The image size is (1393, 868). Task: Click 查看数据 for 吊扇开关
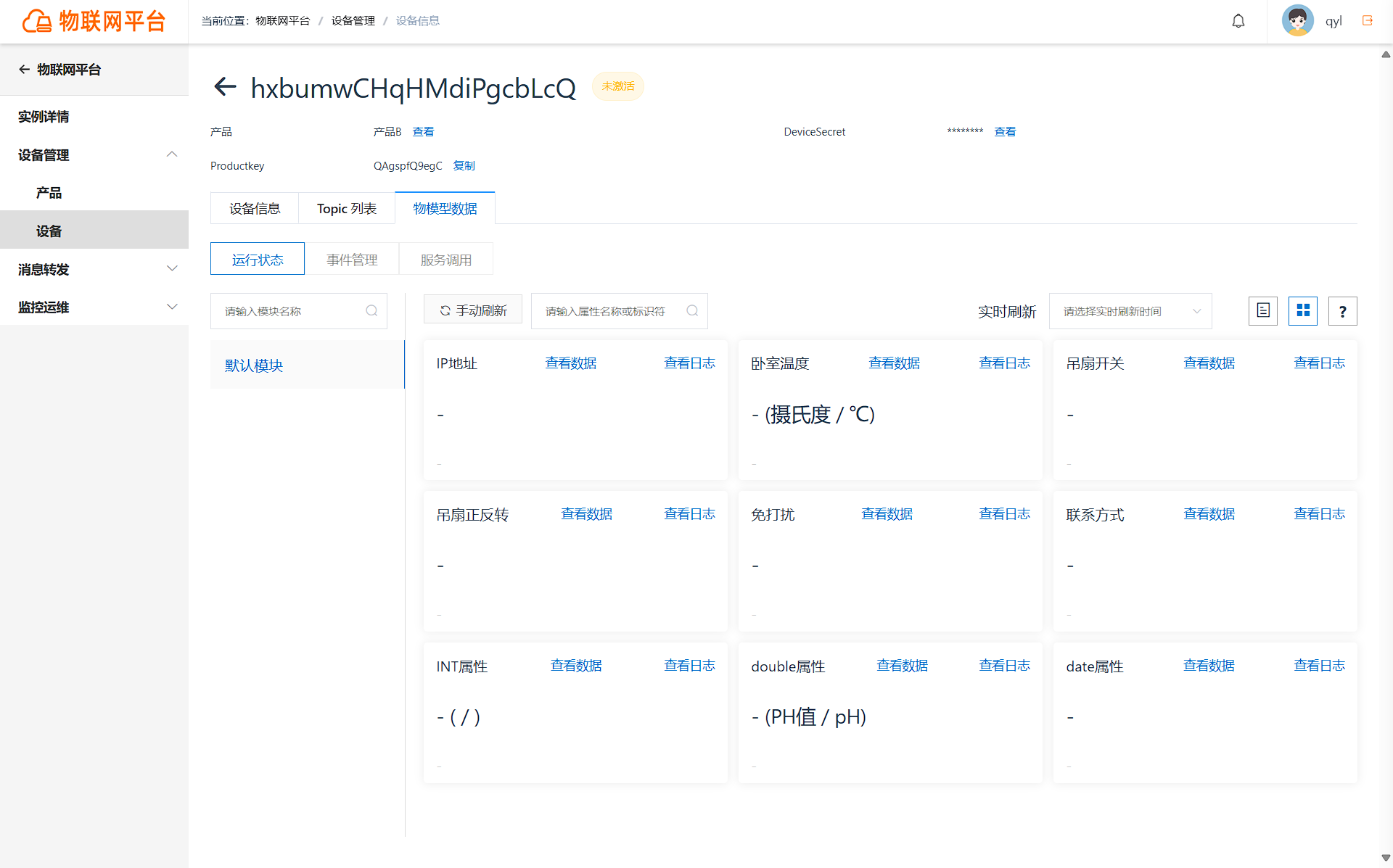pyautogui.click(x=1209, y=363)
